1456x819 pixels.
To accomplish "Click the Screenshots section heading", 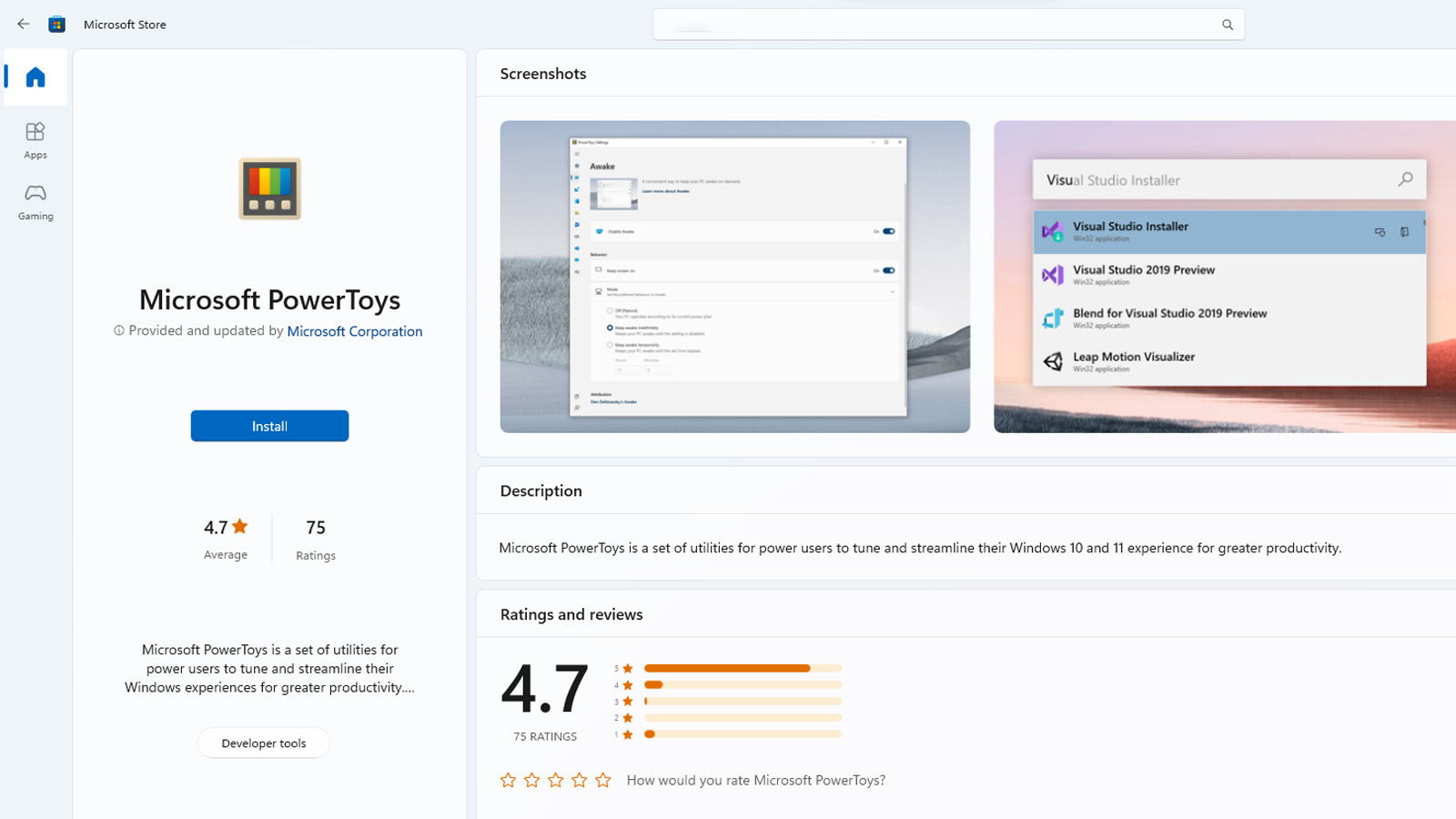I will pyautogui.click(x=542, y=74).
